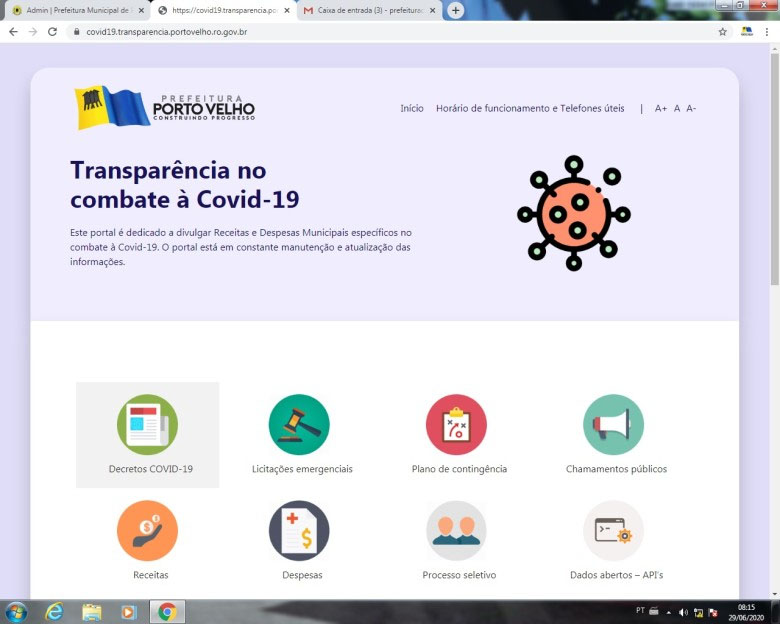
Task: Open Horário de funcionamento e Telefones úteis
Action: 530,108
